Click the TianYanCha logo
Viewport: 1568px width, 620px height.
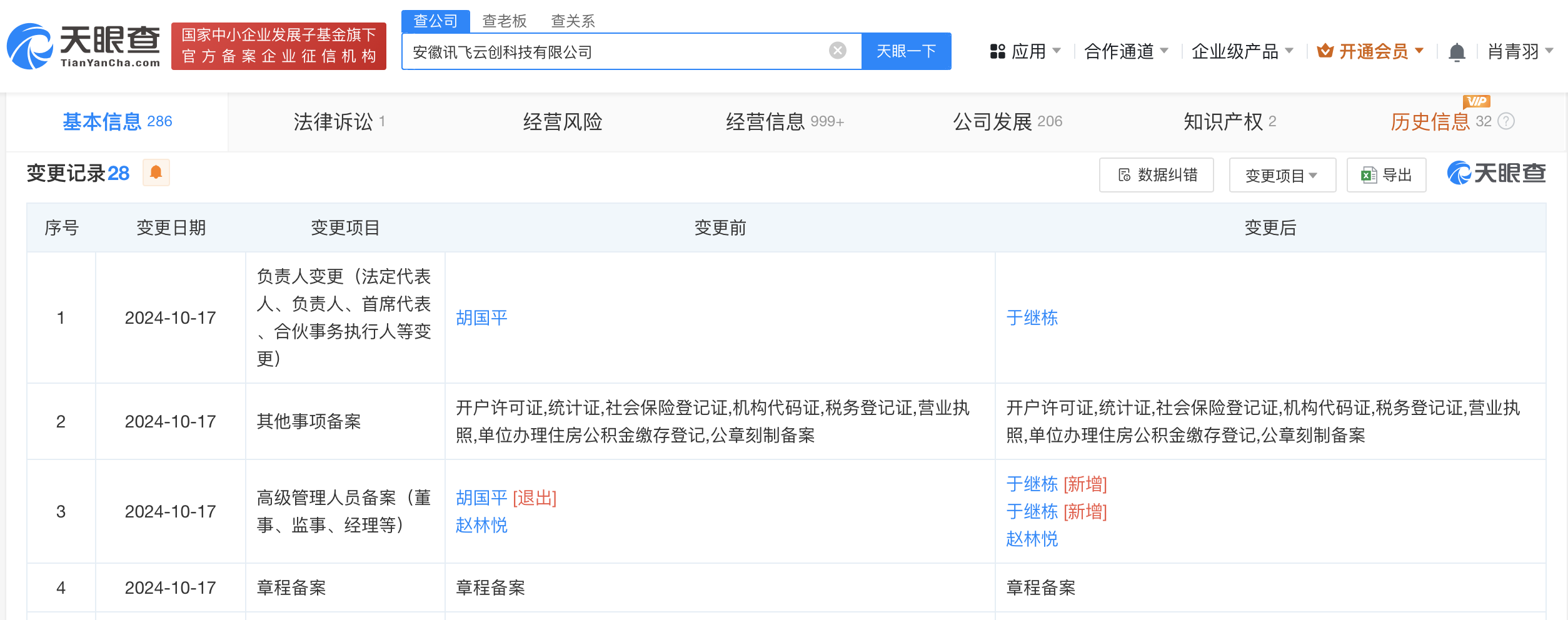click(84, 46)
